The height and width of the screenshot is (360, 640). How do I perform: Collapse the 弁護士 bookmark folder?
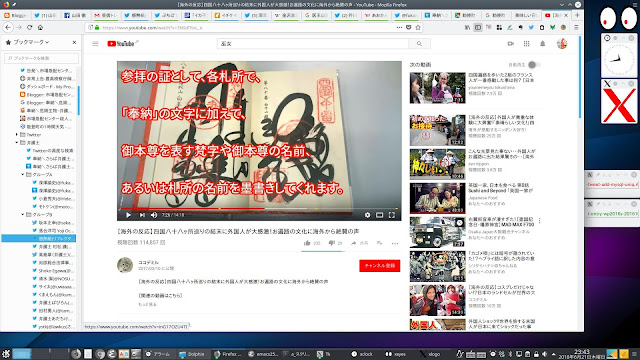pyautogui.click(x=17, y=142)
